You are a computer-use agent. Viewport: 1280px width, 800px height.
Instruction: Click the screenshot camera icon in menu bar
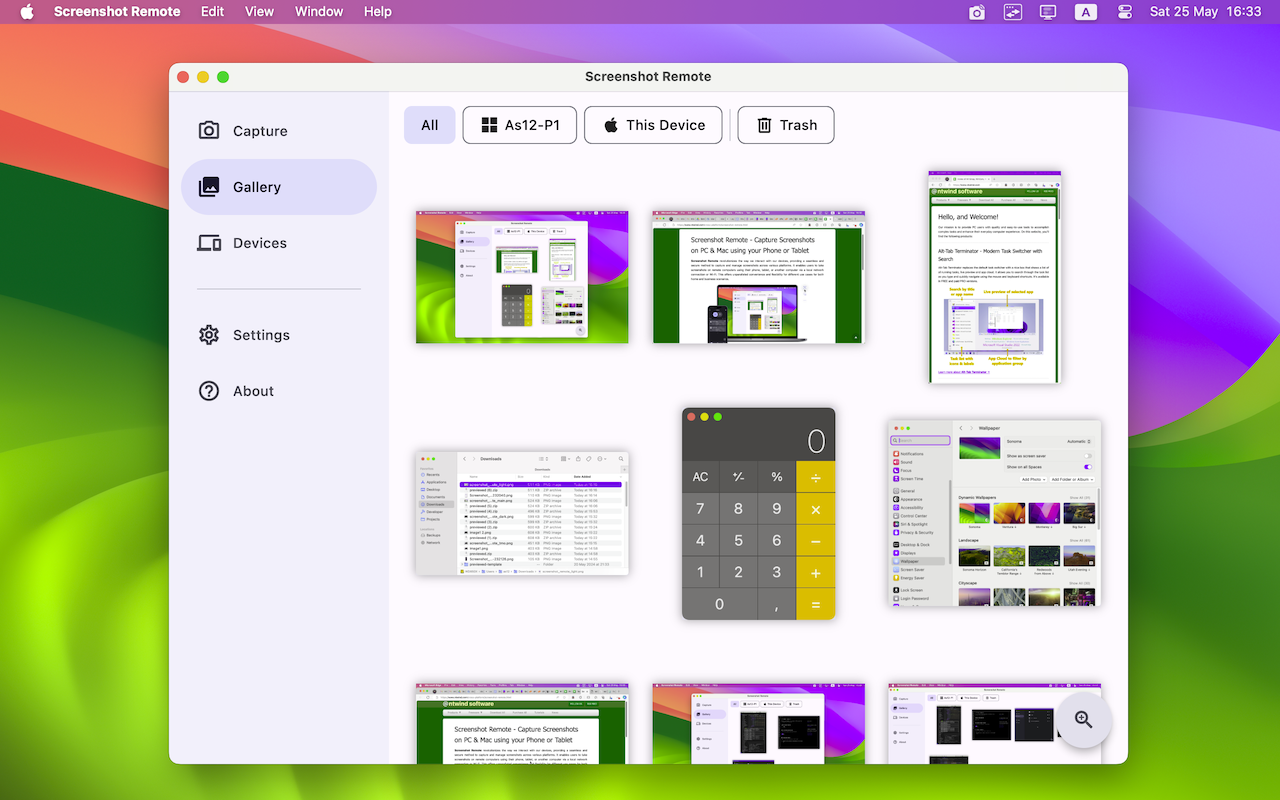(976, 12)
